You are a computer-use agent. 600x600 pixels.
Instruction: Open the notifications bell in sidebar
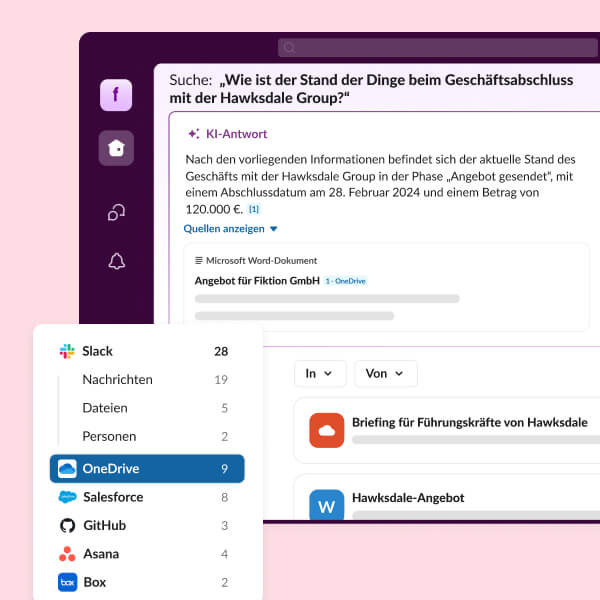pos(116,261)
